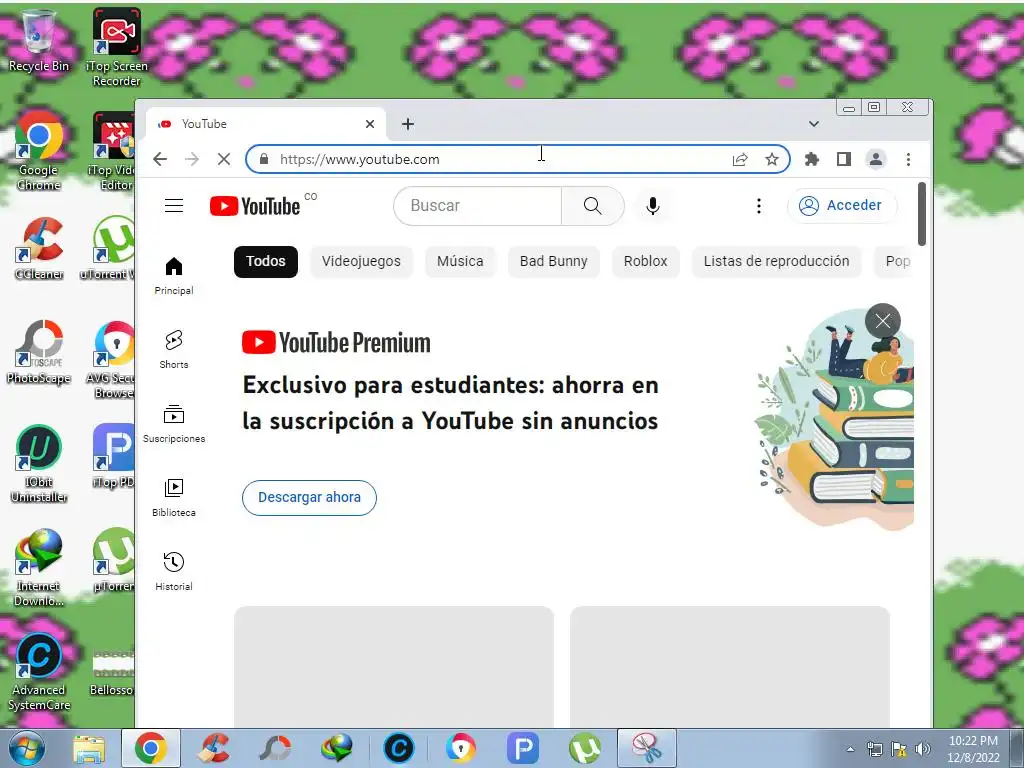Open Snipping Tool taskbar icon

coord(646,748)
